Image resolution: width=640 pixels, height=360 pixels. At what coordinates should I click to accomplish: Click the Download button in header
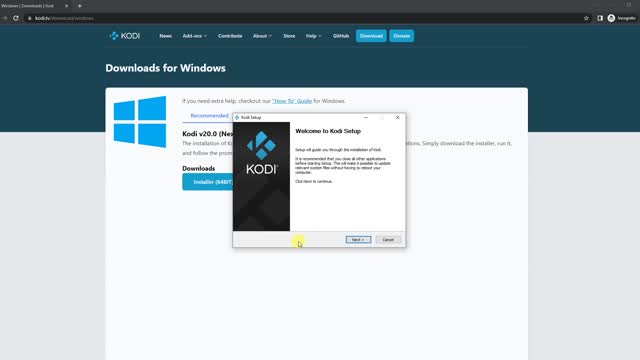pos(371,36)
